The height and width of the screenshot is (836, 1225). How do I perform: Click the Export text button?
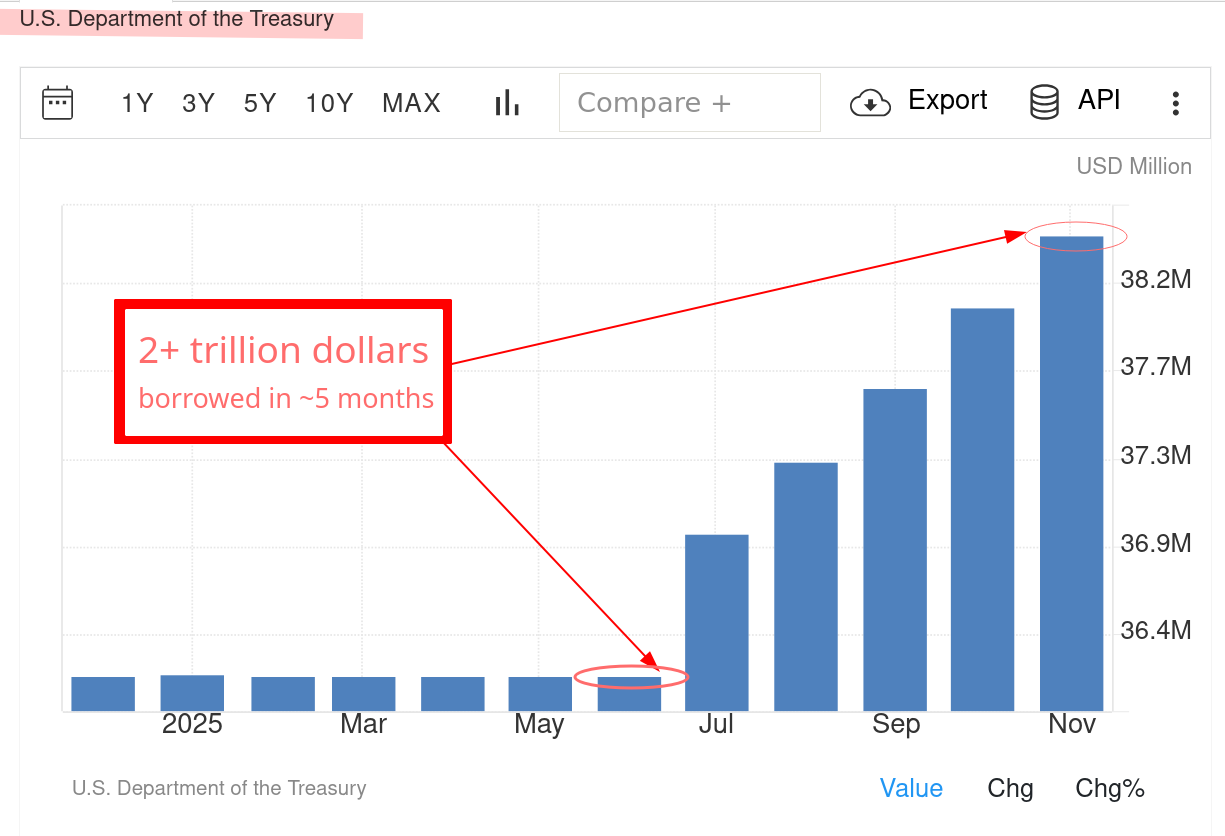pyautogui.click(x=947, y=100)
